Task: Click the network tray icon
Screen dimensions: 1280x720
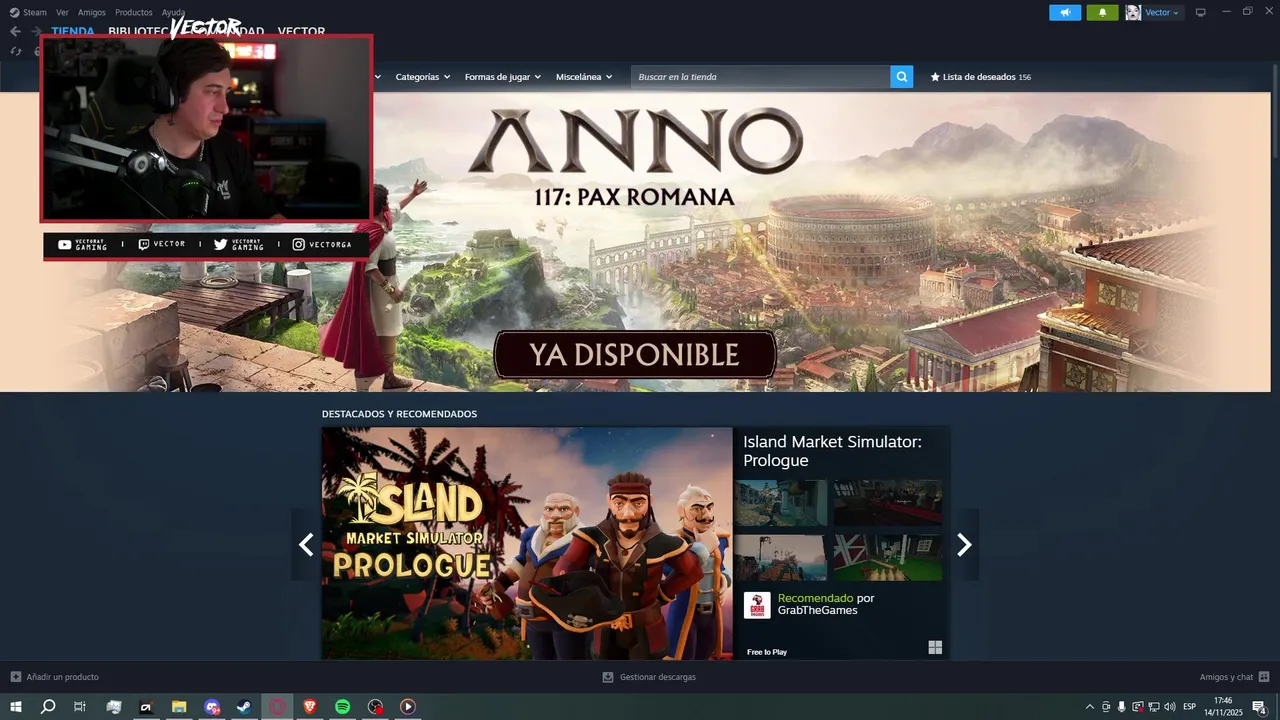Action: 1154,707
